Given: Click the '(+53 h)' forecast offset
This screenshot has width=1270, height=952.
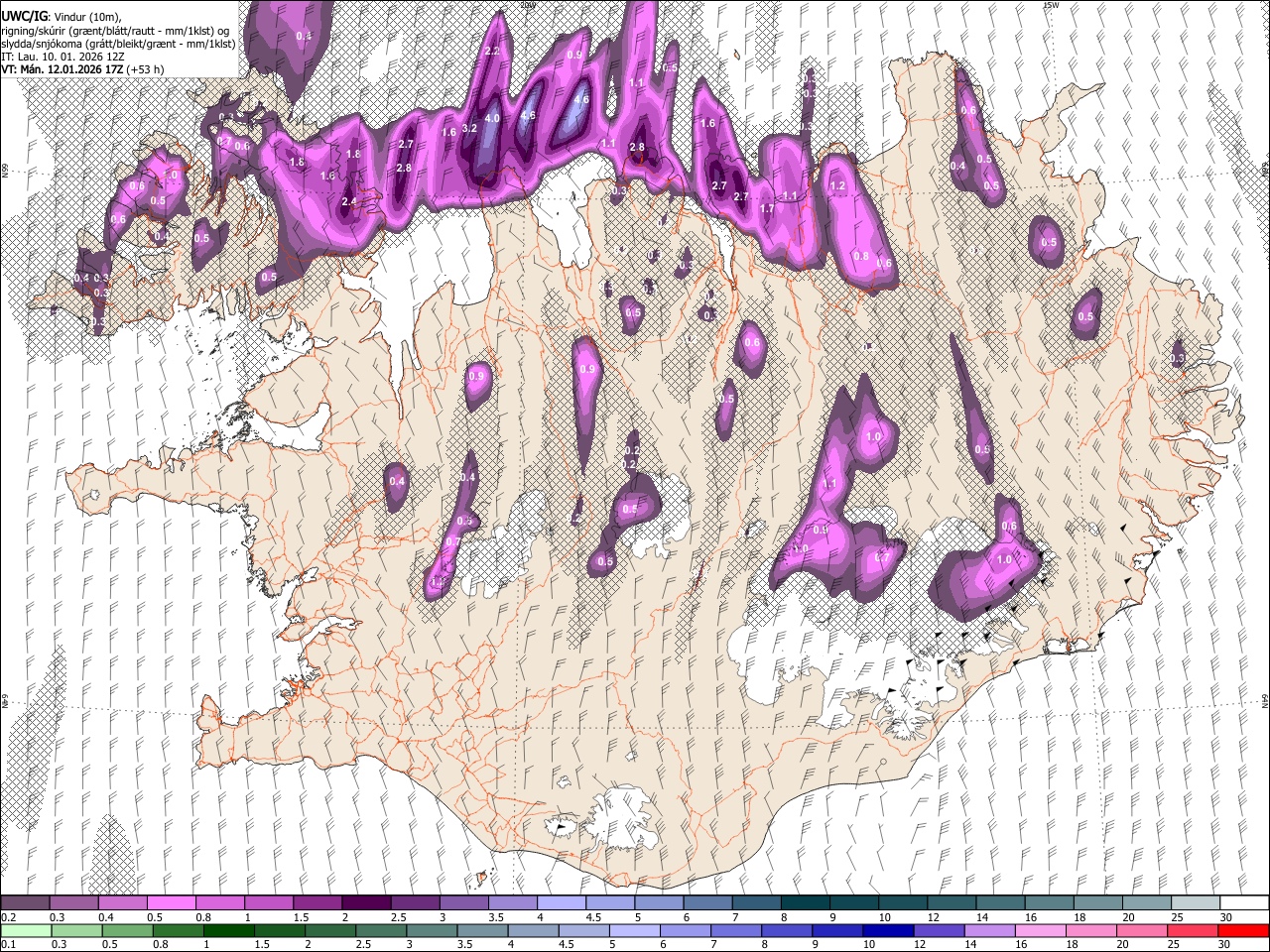Looking at the screenshot, I should pyautogui.click(x=146, y=69).
